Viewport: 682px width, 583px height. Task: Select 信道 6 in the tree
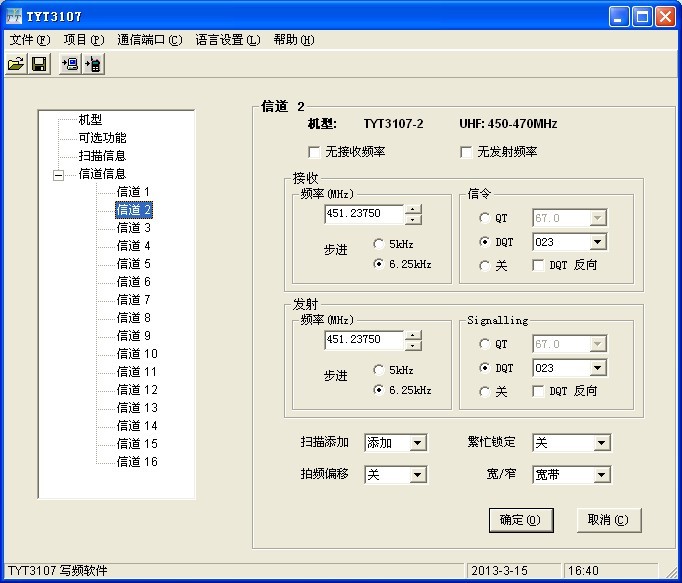point(134,282)
